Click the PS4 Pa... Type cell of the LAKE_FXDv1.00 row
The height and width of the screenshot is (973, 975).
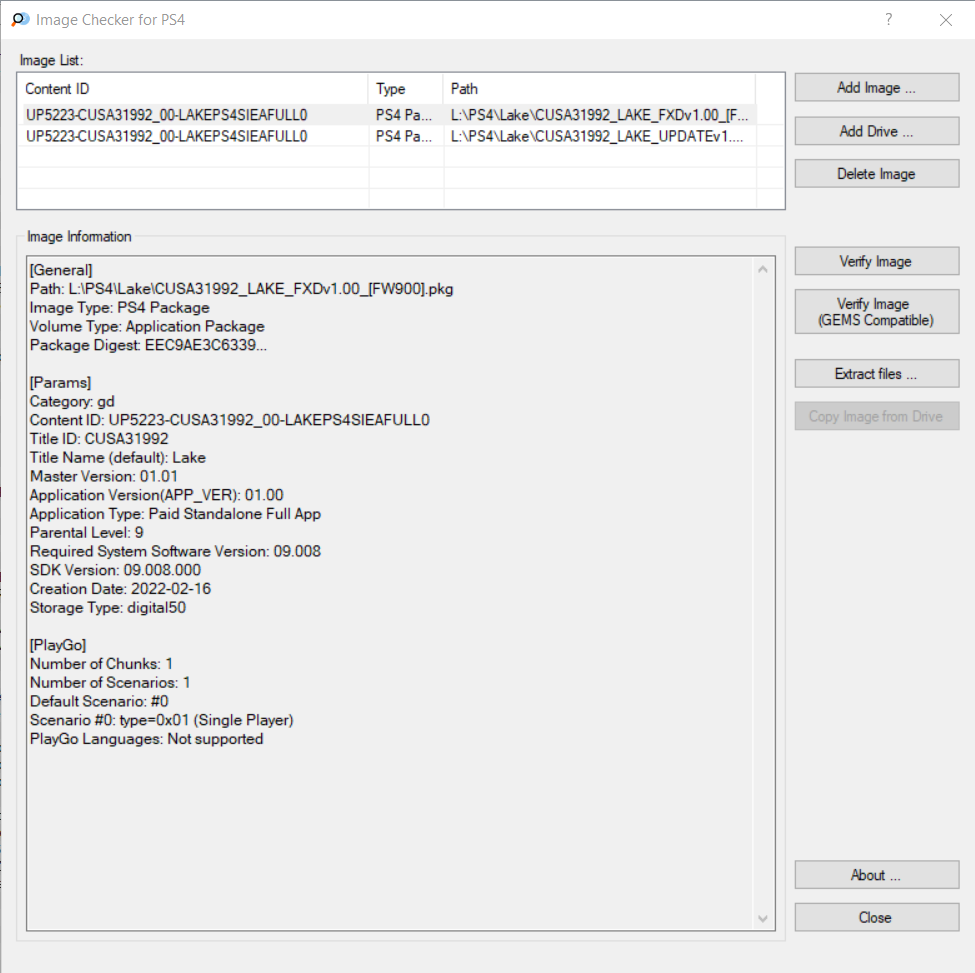406,115
